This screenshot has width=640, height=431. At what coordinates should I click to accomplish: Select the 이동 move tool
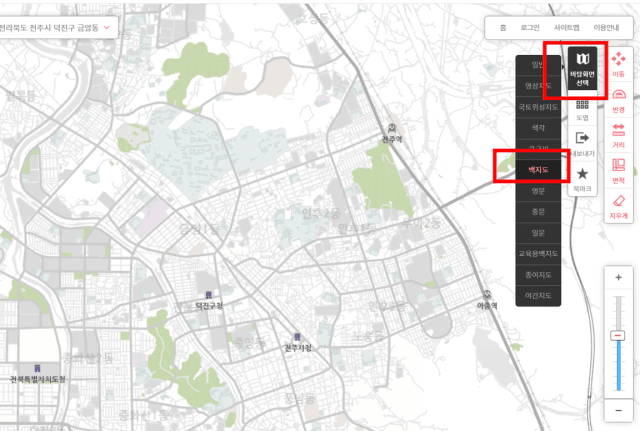(x=618, y=64)
